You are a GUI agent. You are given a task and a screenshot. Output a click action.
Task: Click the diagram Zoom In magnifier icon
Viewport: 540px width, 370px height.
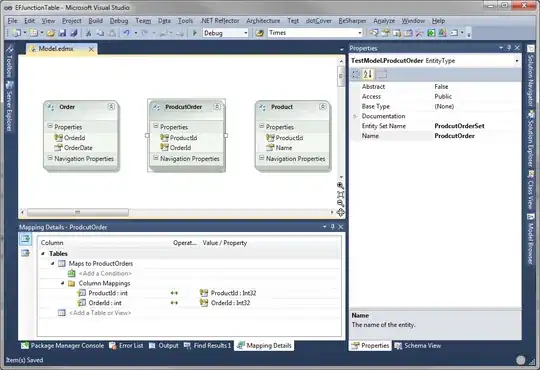340,186
